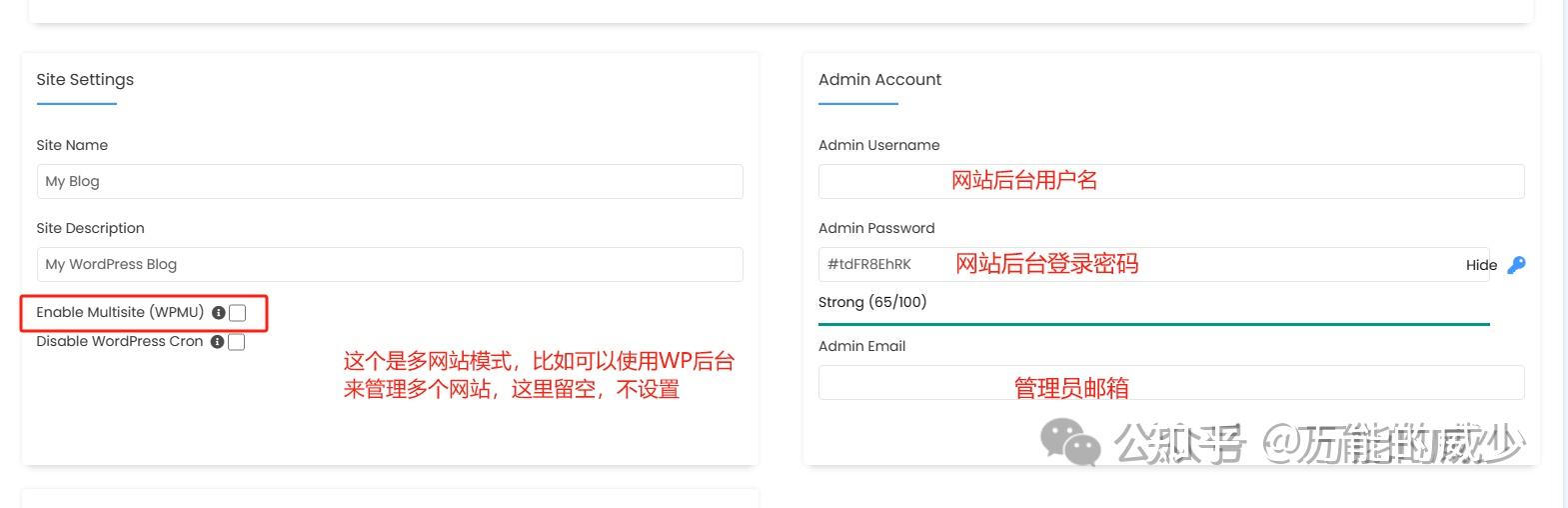
Task: Click into the Site Description field
Action: pyautogui.click(x=390, y=264)
